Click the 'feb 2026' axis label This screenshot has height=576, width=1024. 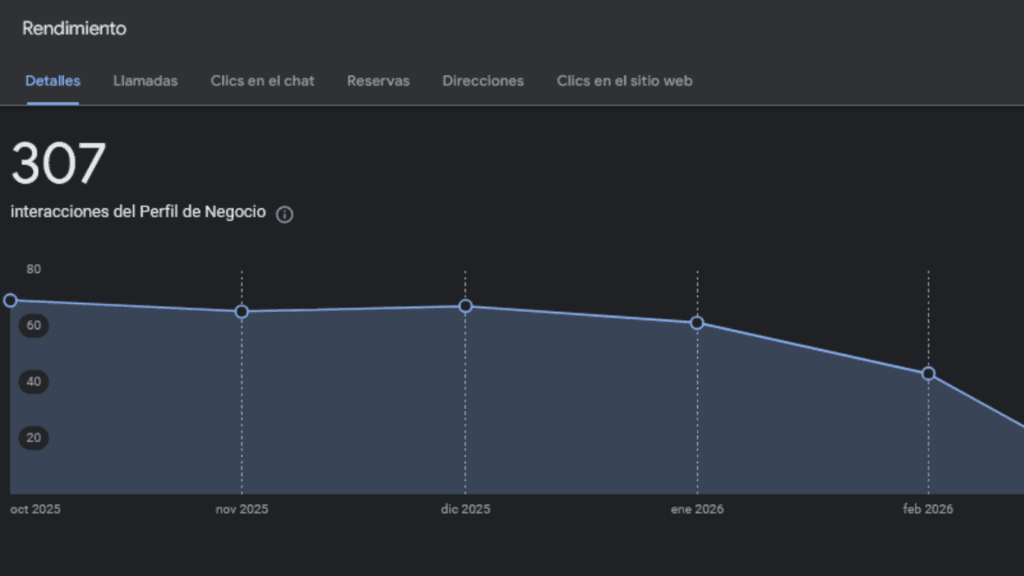(x=927, y=509)
